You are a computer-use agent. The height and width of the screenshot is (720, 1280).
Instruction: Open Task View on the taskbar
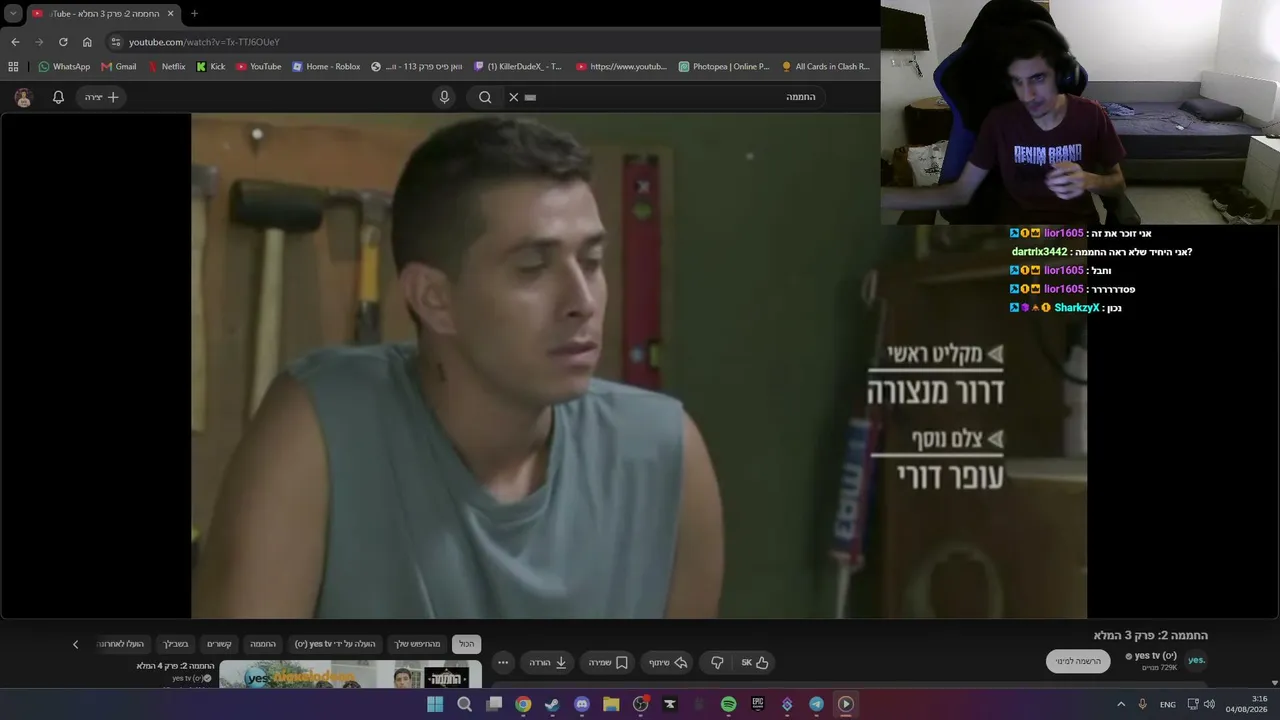tap(494, 704)
